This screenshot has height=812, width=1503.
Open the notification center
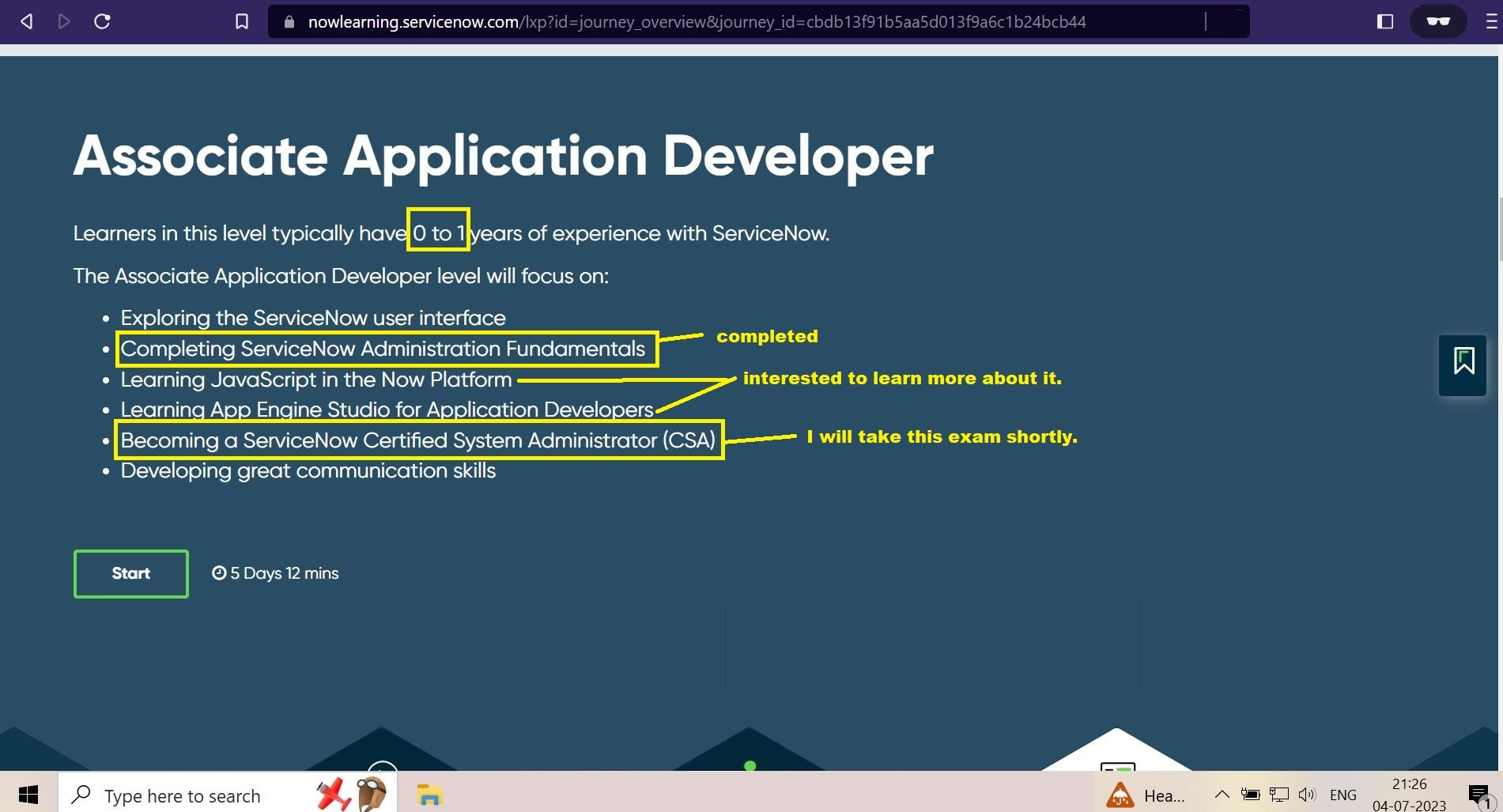[x=1478, y=795]
